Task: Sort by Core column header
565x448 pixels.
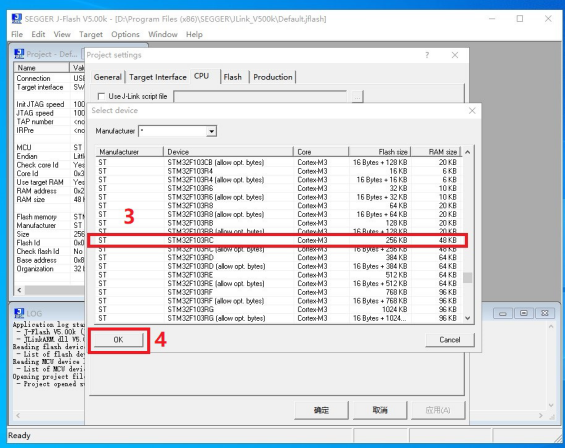Action: click(x=321, y=152)
